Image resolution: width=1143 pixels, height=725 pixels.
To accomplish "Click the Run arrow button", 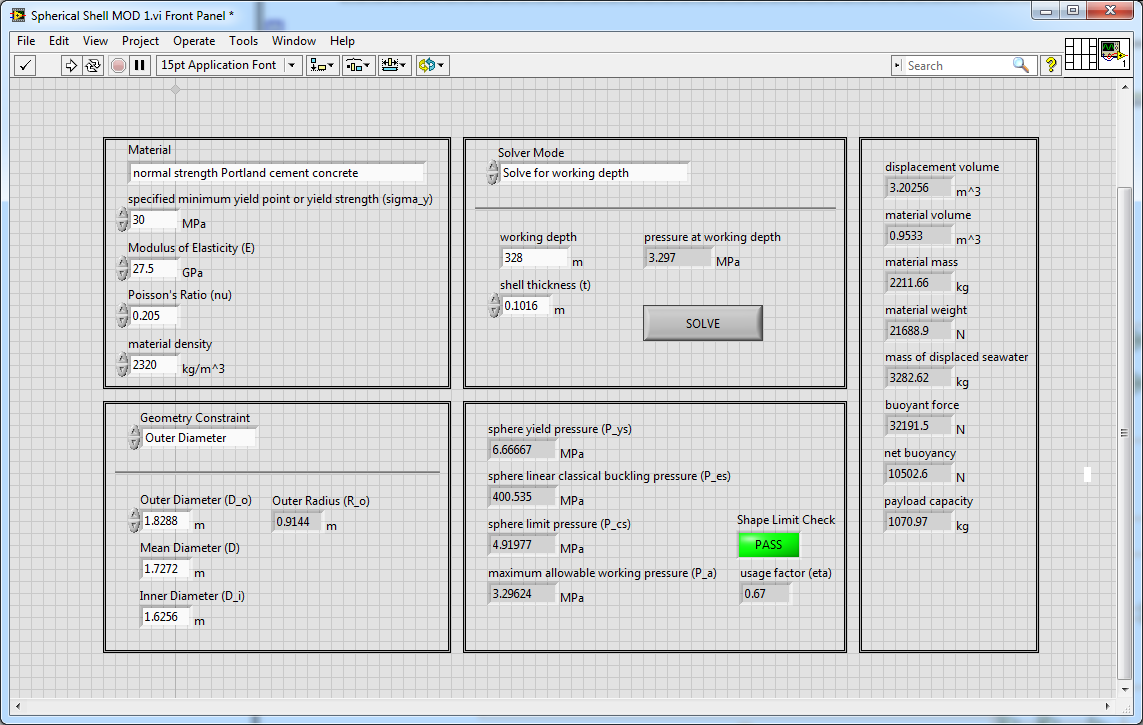I will tap(71, 66).
